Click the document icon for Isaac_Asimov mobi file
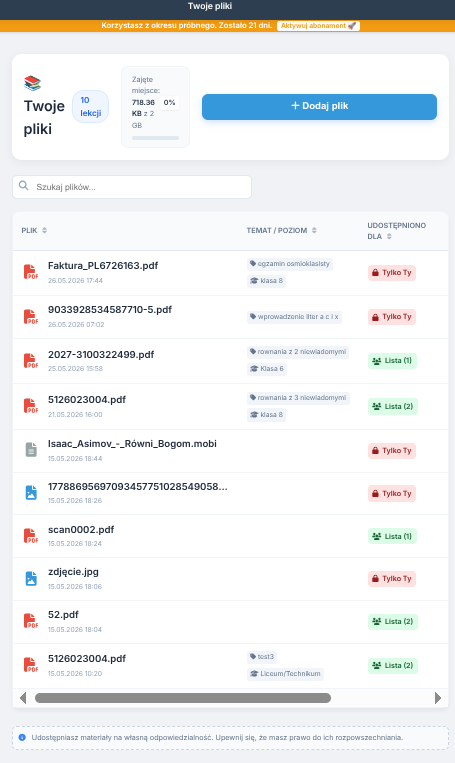 (x=31, y=450)
